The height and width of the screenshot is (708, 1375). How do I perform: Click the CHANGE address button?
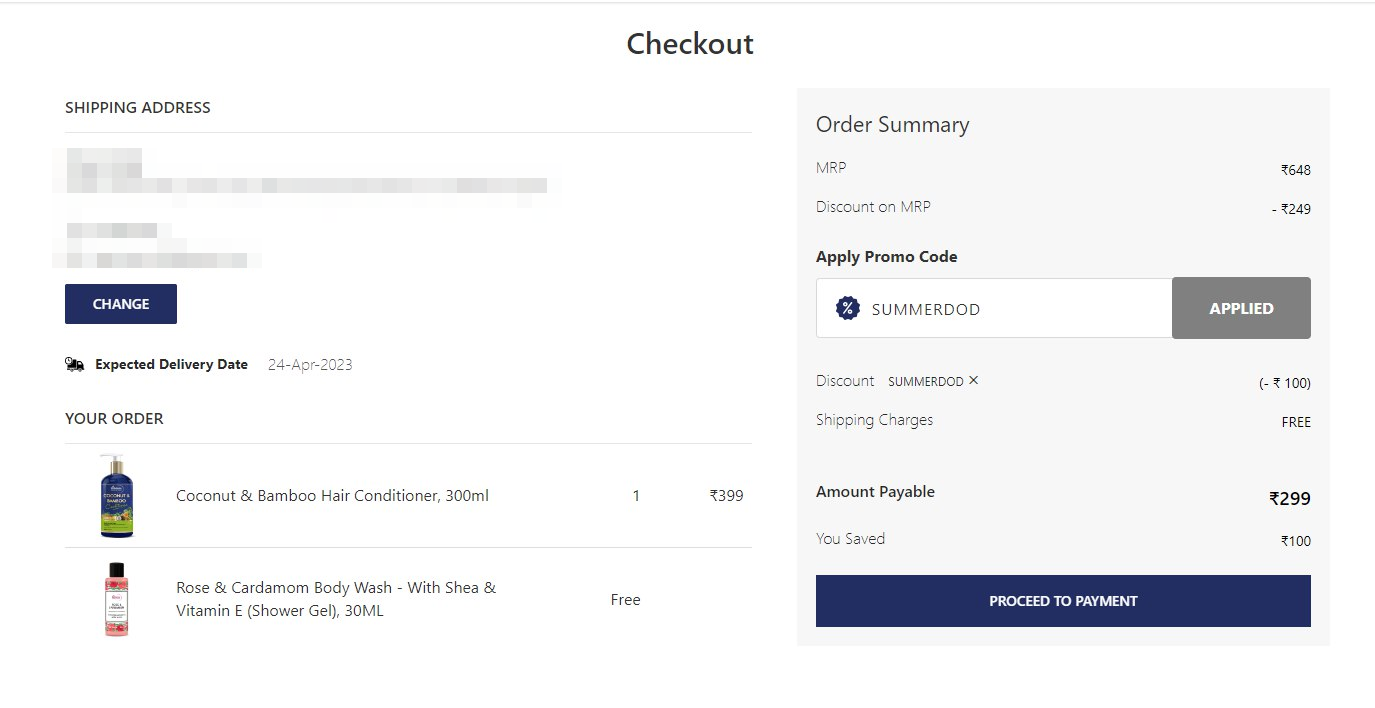(121, 304)
